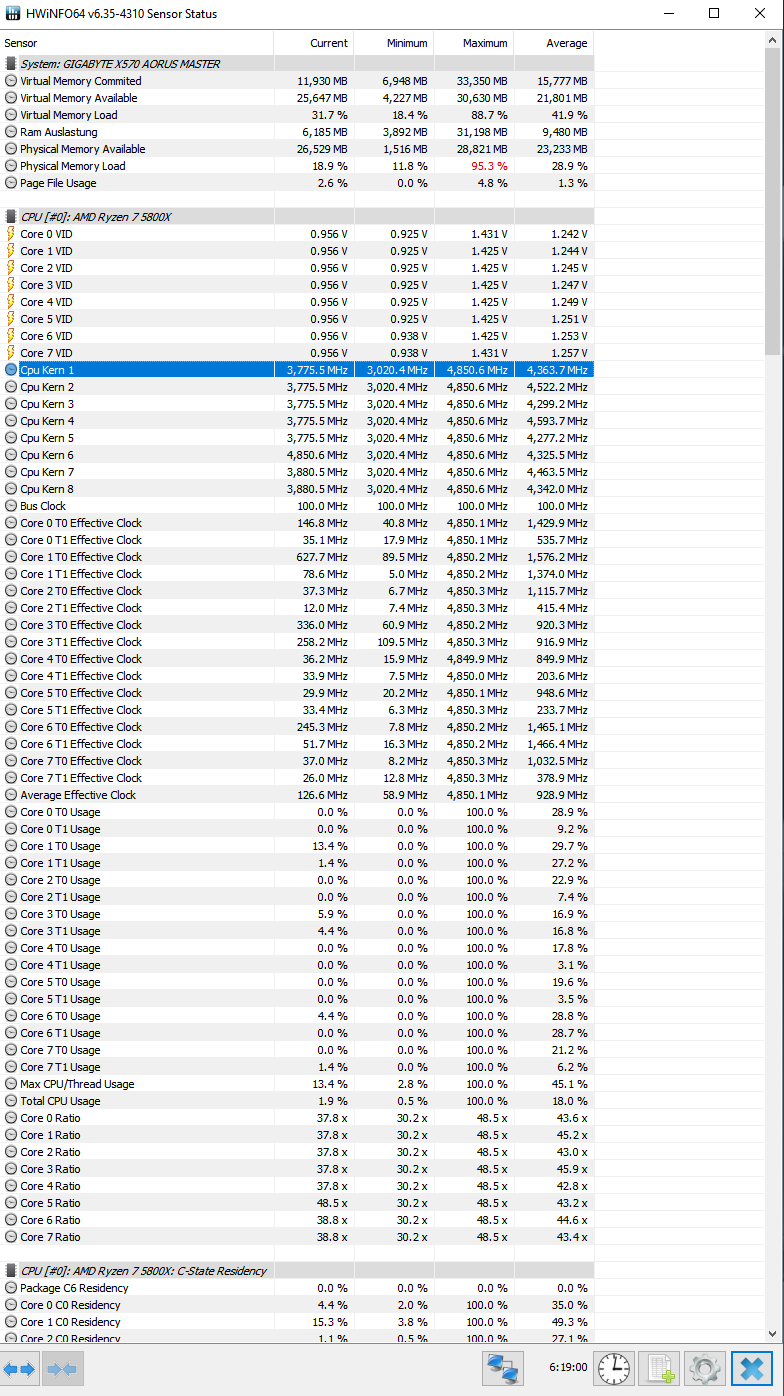Screen dimensions: 784x1396
Task: Collapse the System: GIGABYTE X570 AORUS MASTER group
Action: click(x=297, y=64)
